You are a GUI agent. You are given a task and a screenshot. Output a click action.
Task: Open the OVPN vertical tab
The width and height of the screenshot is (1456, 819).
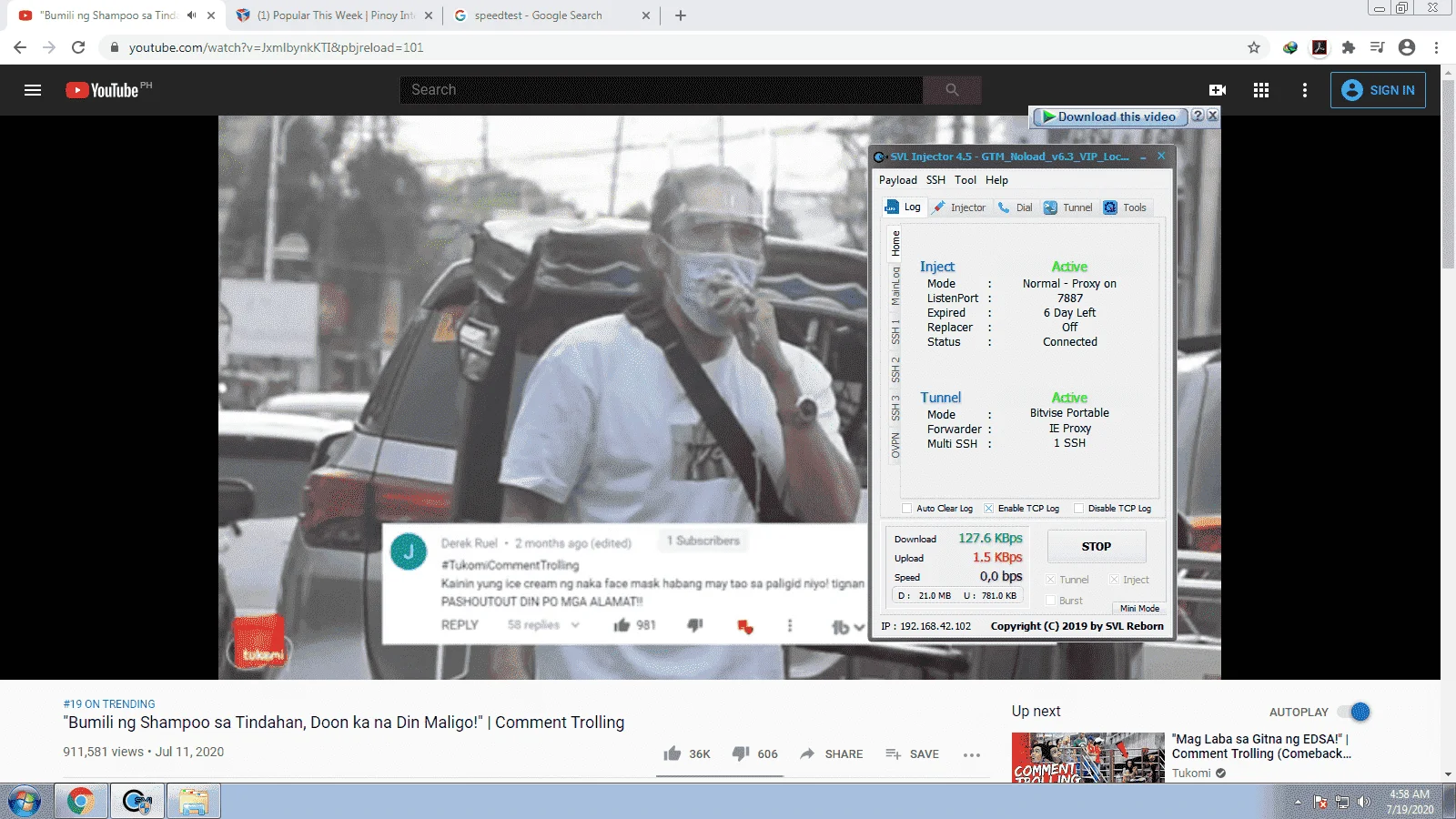pyautogui.click(x=895, y=446)
